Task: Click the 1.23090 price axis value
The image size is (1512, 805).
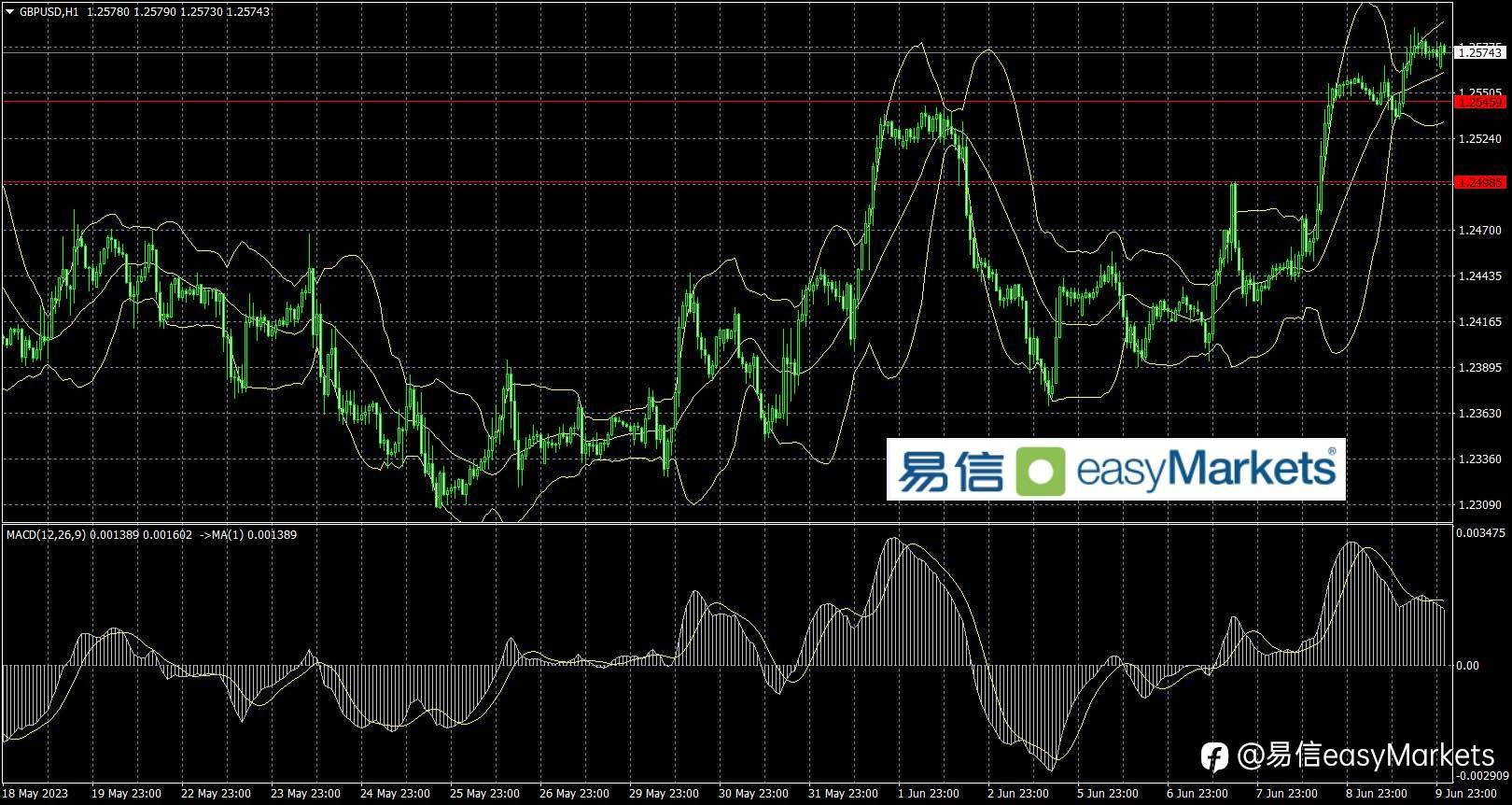Action: [x=1480, y=504]
